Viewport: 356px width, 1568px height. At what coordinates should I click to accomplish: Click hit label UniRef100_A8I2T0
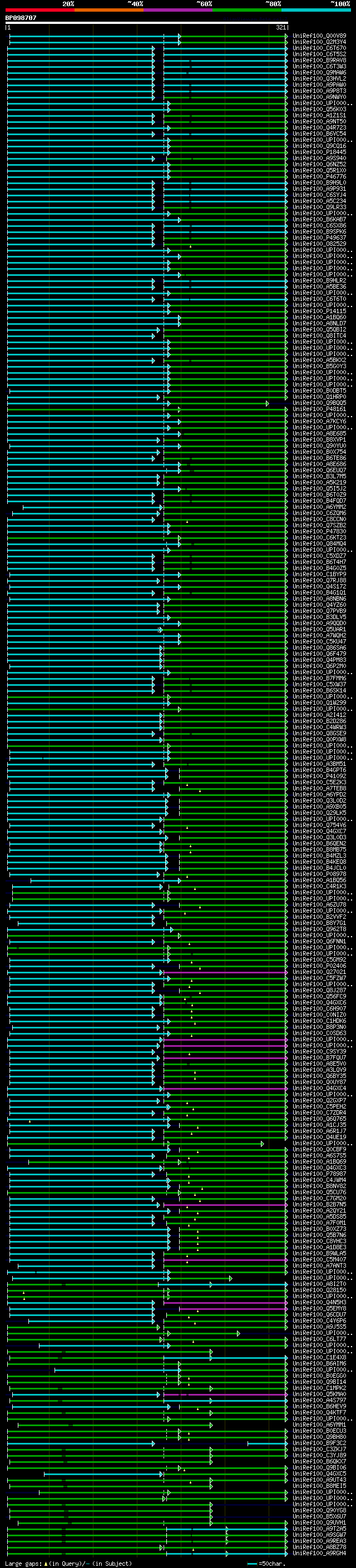click(319, 1284)
